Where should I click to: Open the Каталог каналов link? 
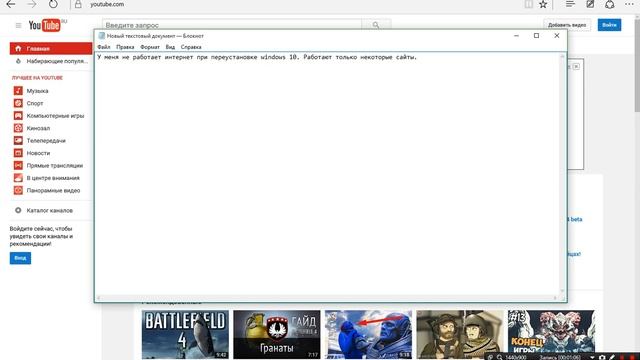pyautogui.click(x=49, y=211)
